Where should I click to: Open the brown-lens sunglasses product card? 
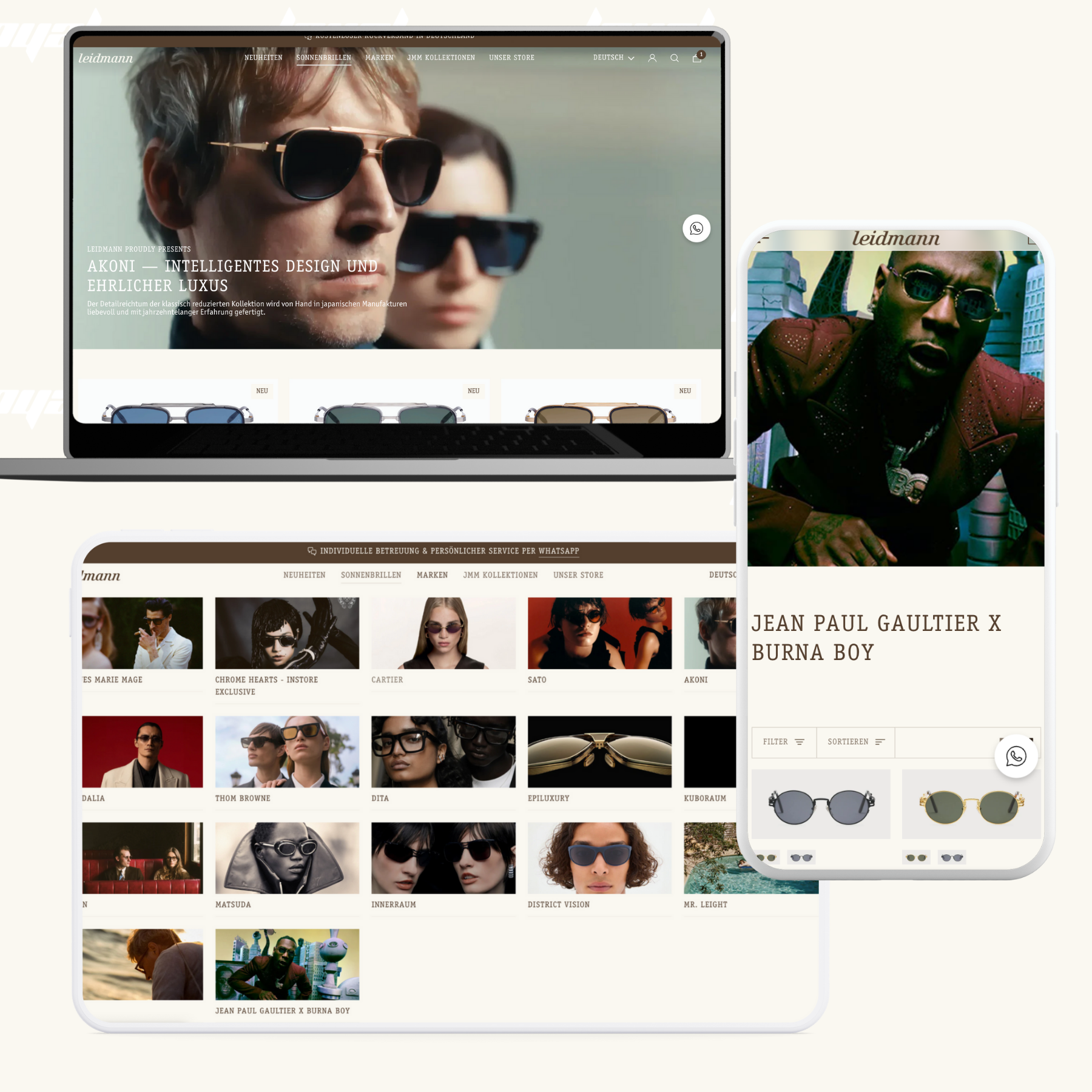coord(601,401)
